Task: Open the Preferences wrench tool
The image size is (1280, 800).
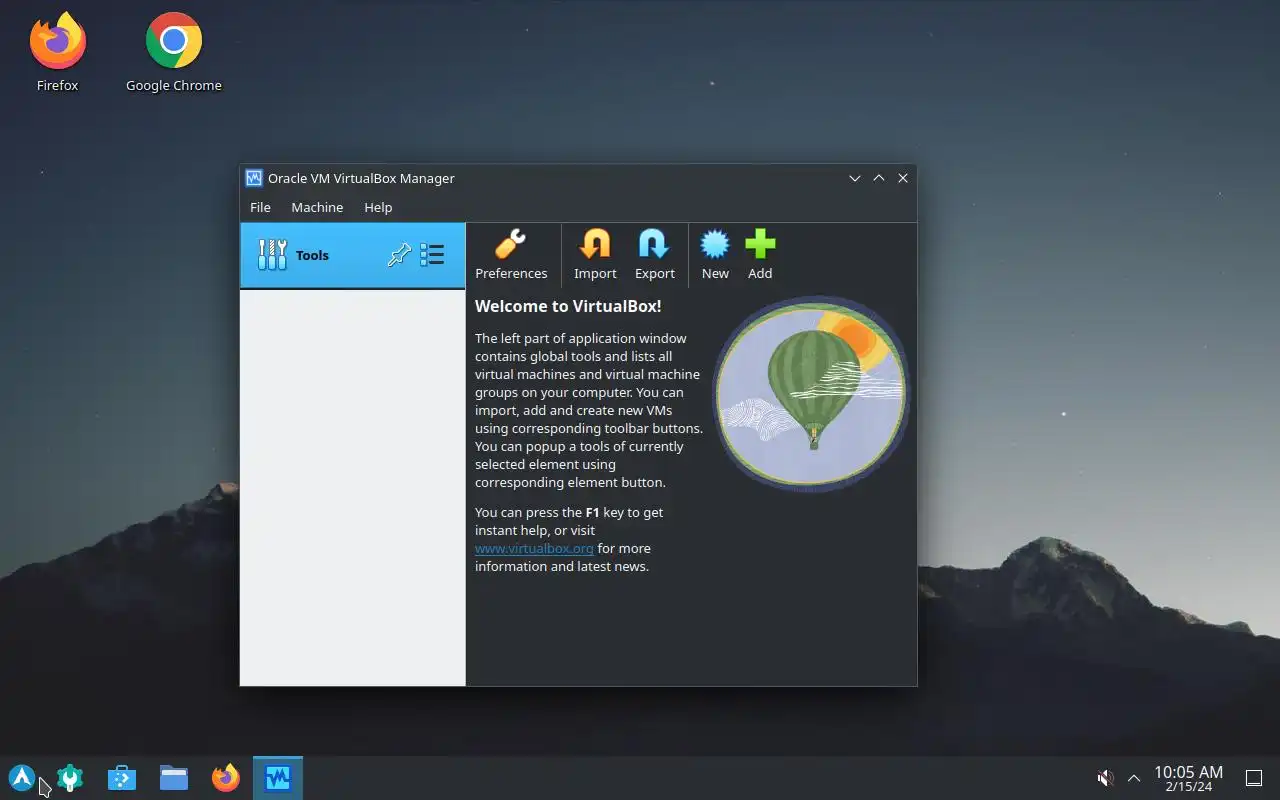Action: tap(511, 255)
